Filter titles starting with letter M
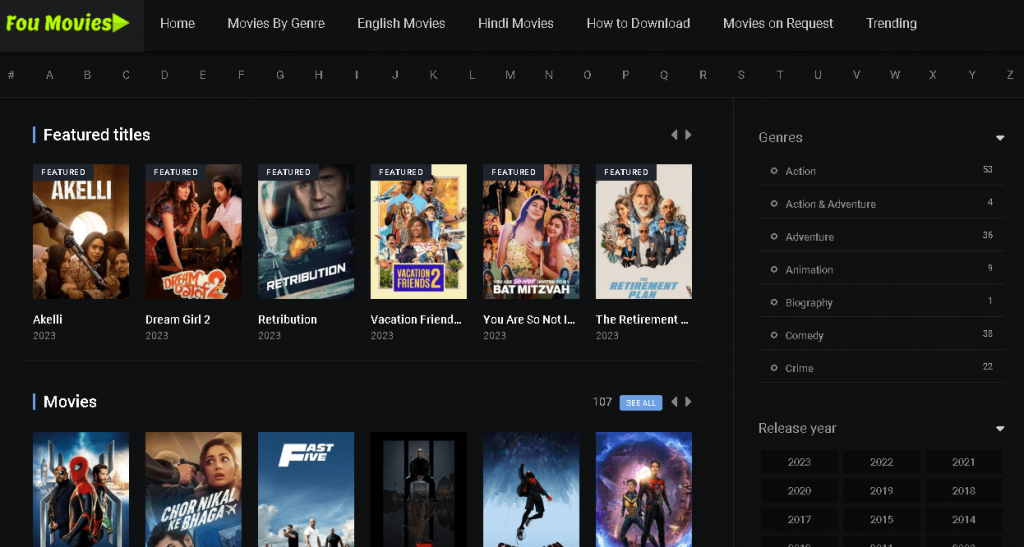This screenshot has height=547, width=1024. tap(510, 75)
